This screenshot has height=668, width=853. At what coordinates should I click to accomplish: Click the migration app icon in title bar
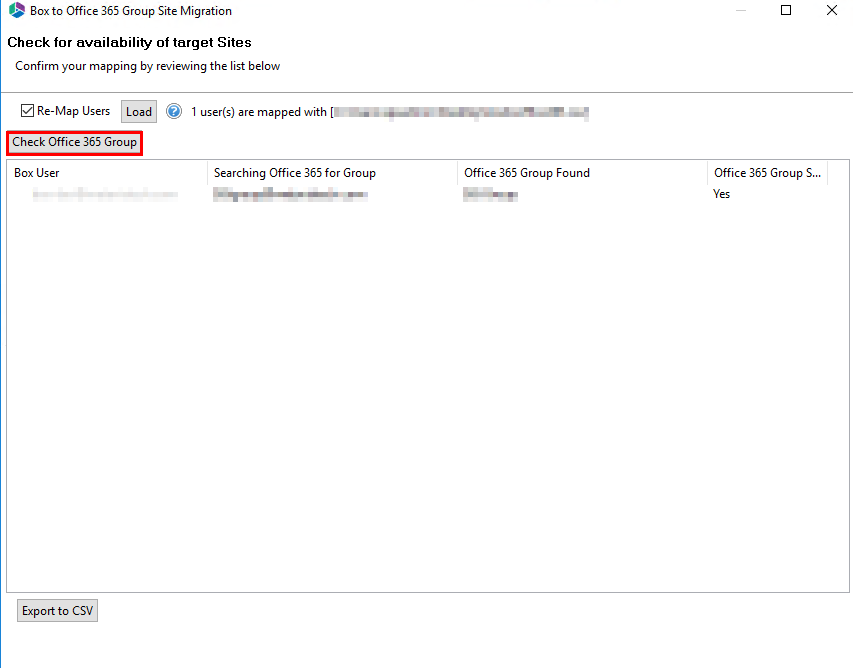pyautogui.click(x=14, y=10)
